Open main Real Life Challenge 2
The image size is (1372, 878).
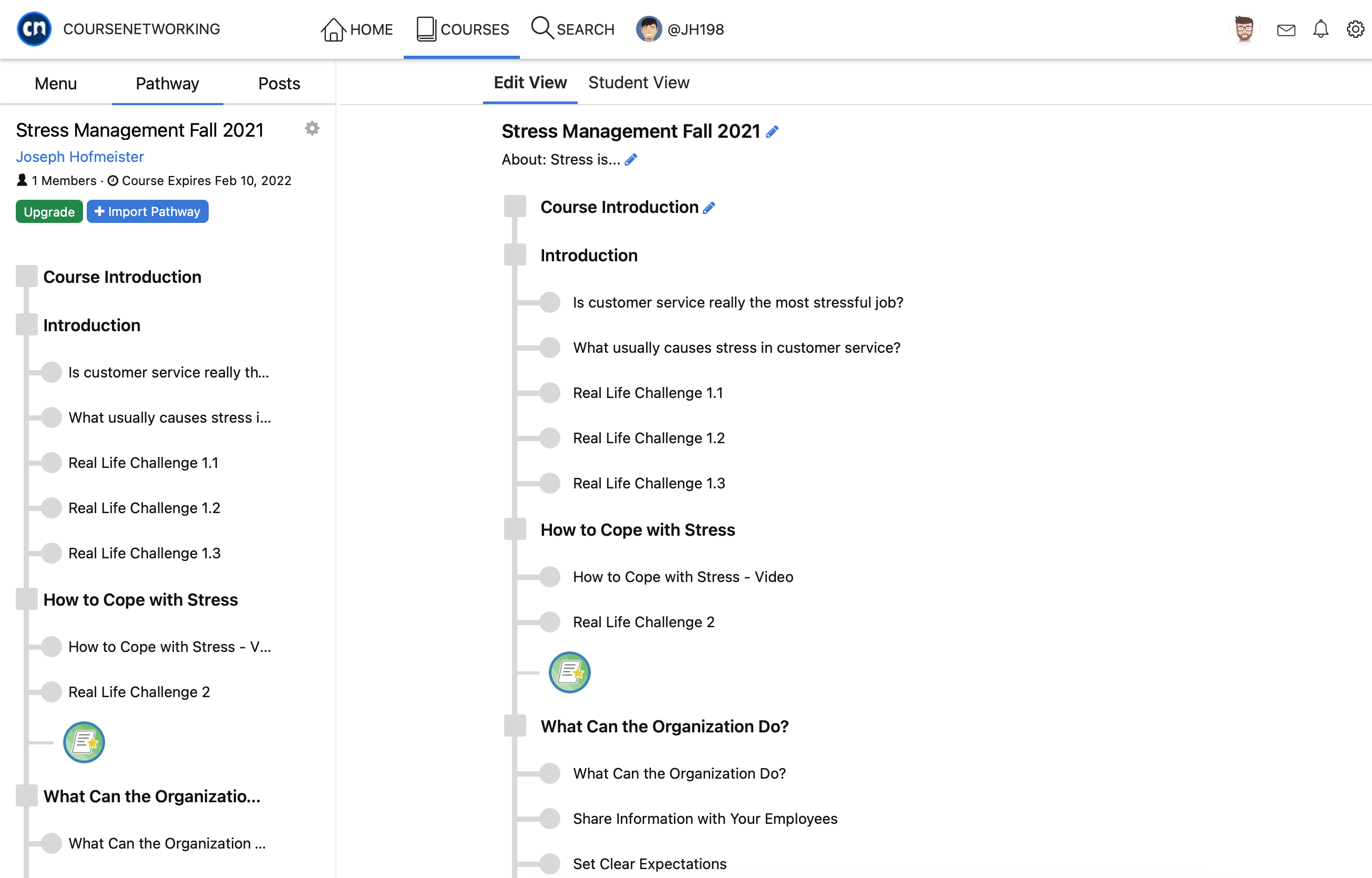(x=643, y=621)
